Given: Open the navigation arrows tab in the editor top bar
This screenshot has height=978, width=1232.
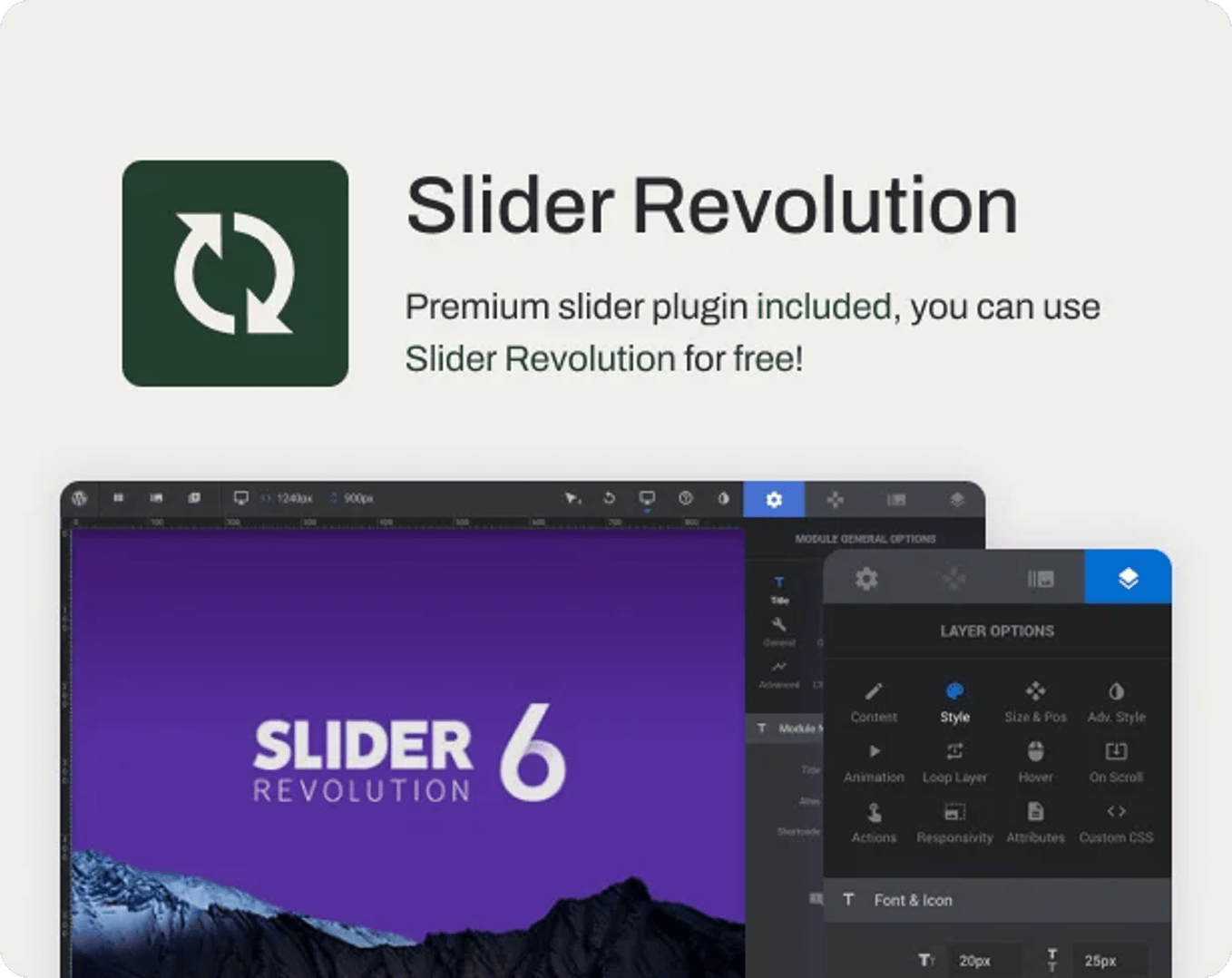Looking at the screenshot, I should click(835, 499).
